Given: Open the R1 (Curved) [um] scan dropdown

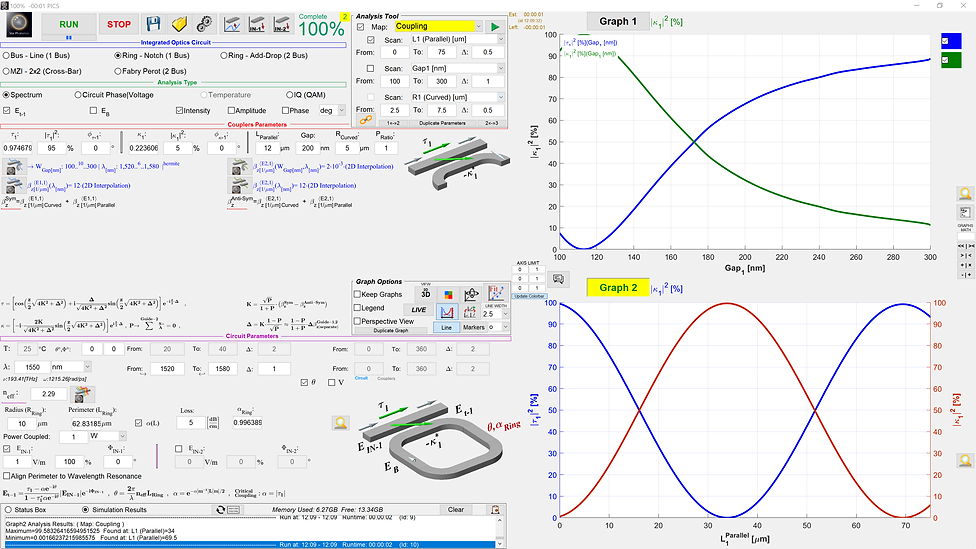Looking at the screenshot, I should (x=456, y=97).
